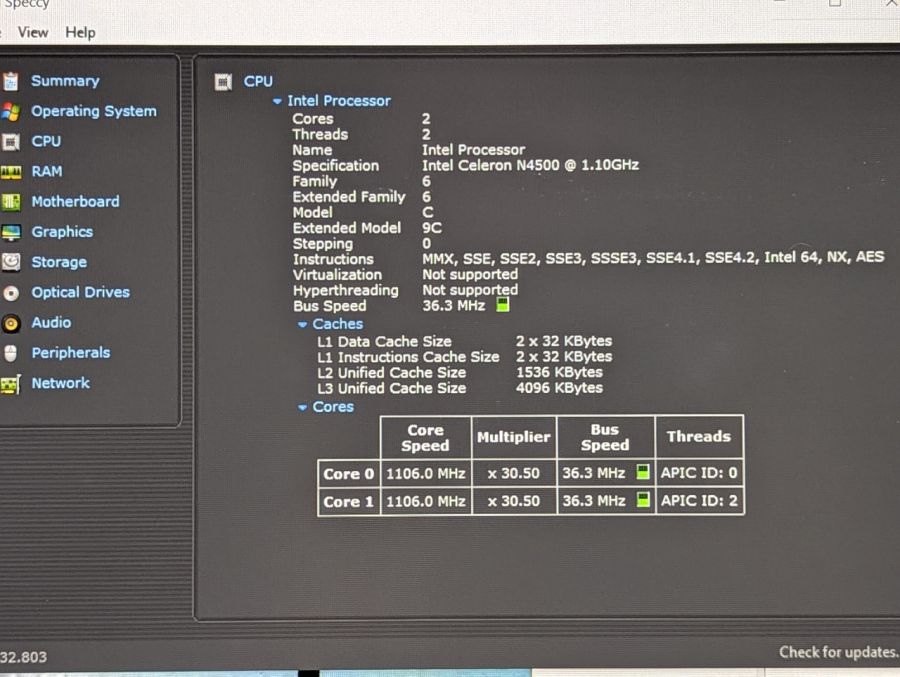View the Peripherals section
The height and width of the screenshot is (677, 900).
(71, 353)
